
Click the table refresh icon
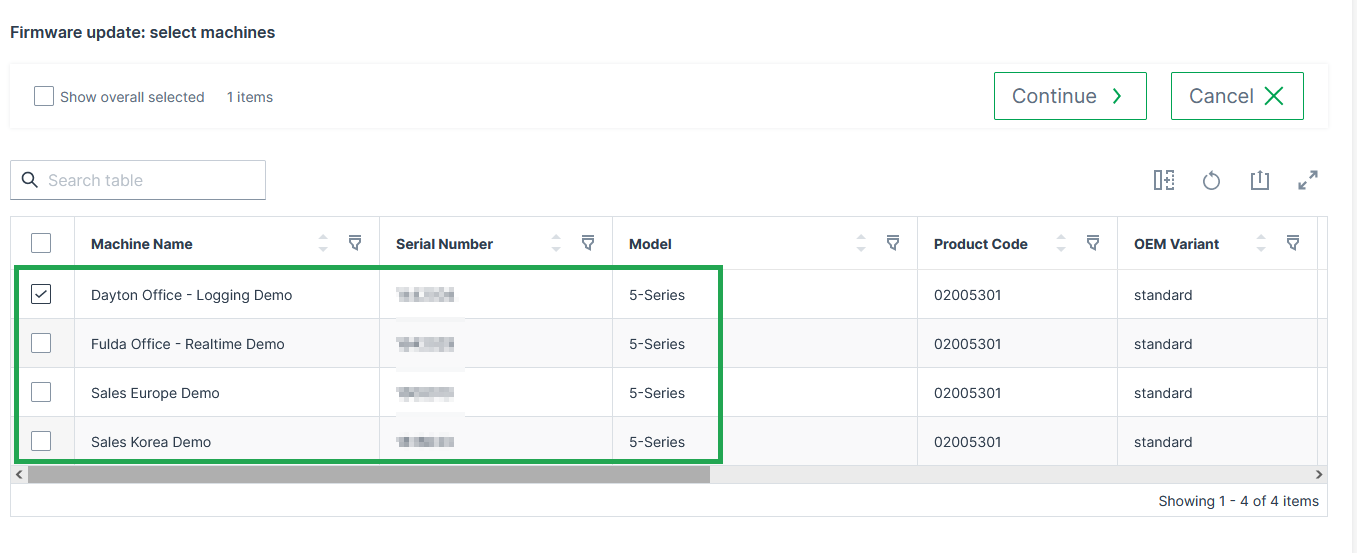pos(1211,180)
